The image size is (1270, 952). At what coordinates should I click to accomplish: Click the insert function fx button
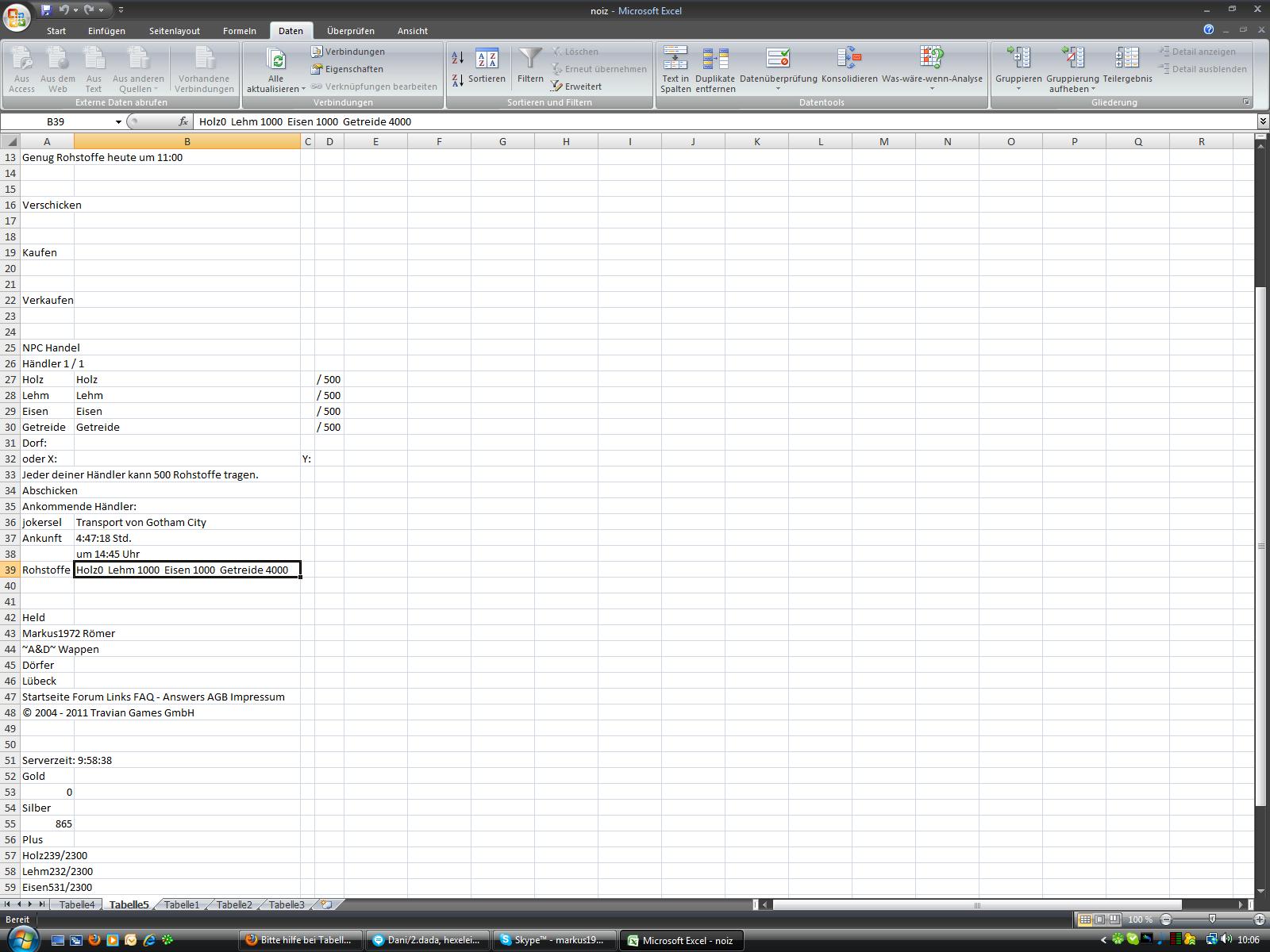pos(183,121)
